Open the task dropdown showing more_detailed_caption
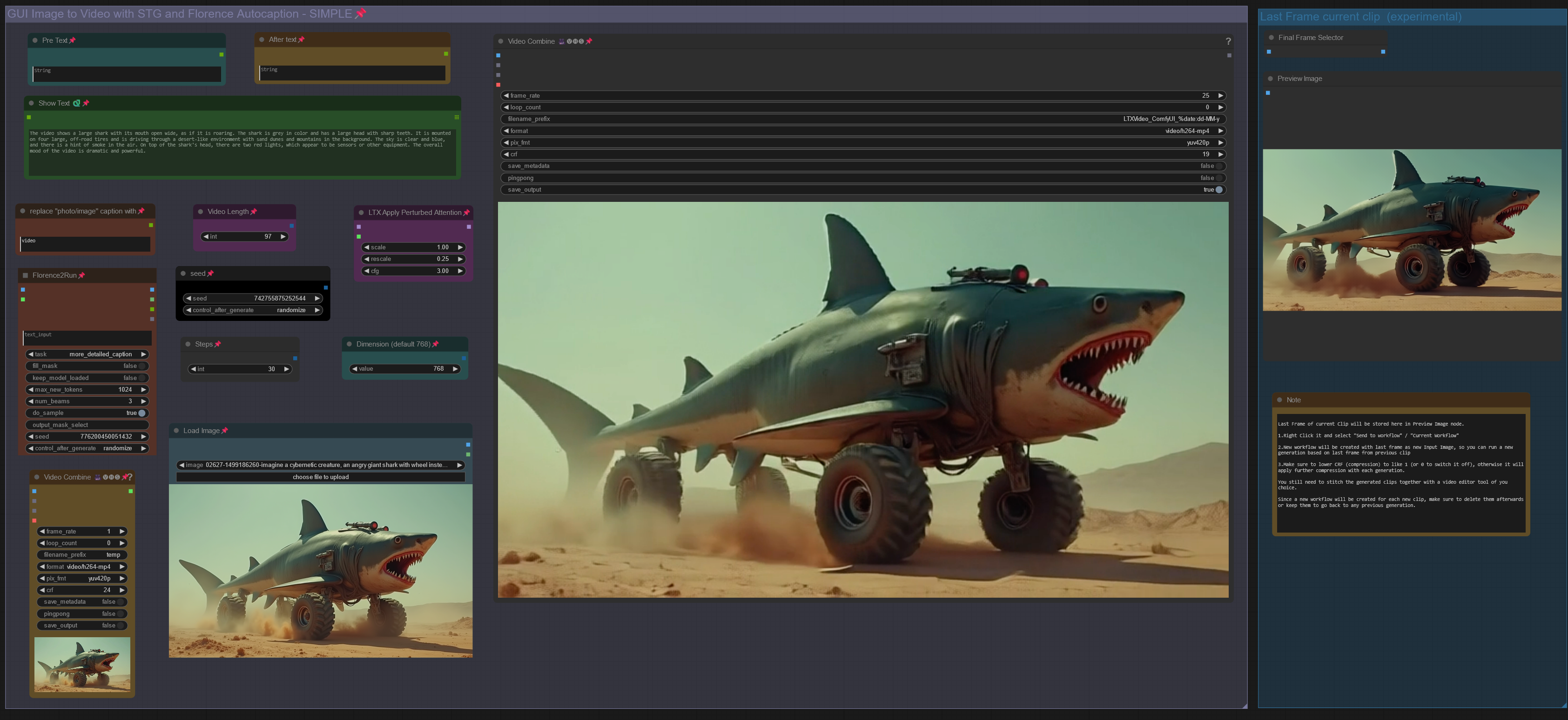 pos(87,354)
